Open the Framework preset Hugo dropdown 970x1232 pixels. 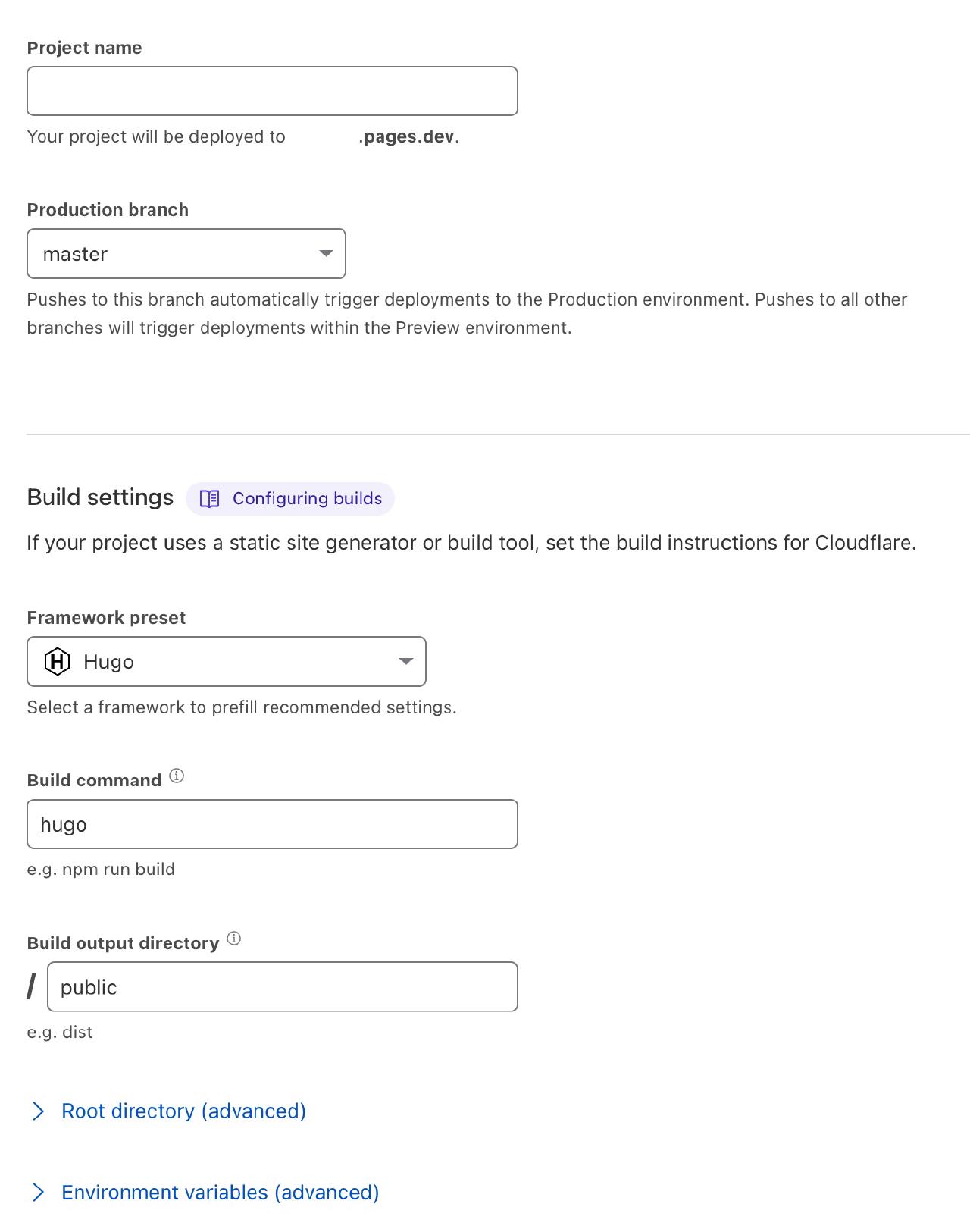point(227,661)
